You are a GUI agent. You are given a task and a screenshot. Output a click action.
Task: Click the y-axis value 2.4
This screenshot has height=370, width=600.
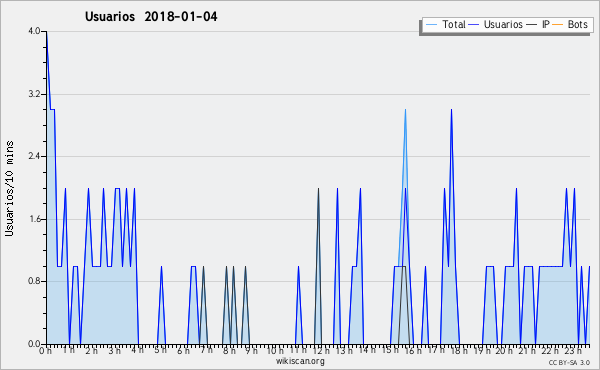(34, 156)
